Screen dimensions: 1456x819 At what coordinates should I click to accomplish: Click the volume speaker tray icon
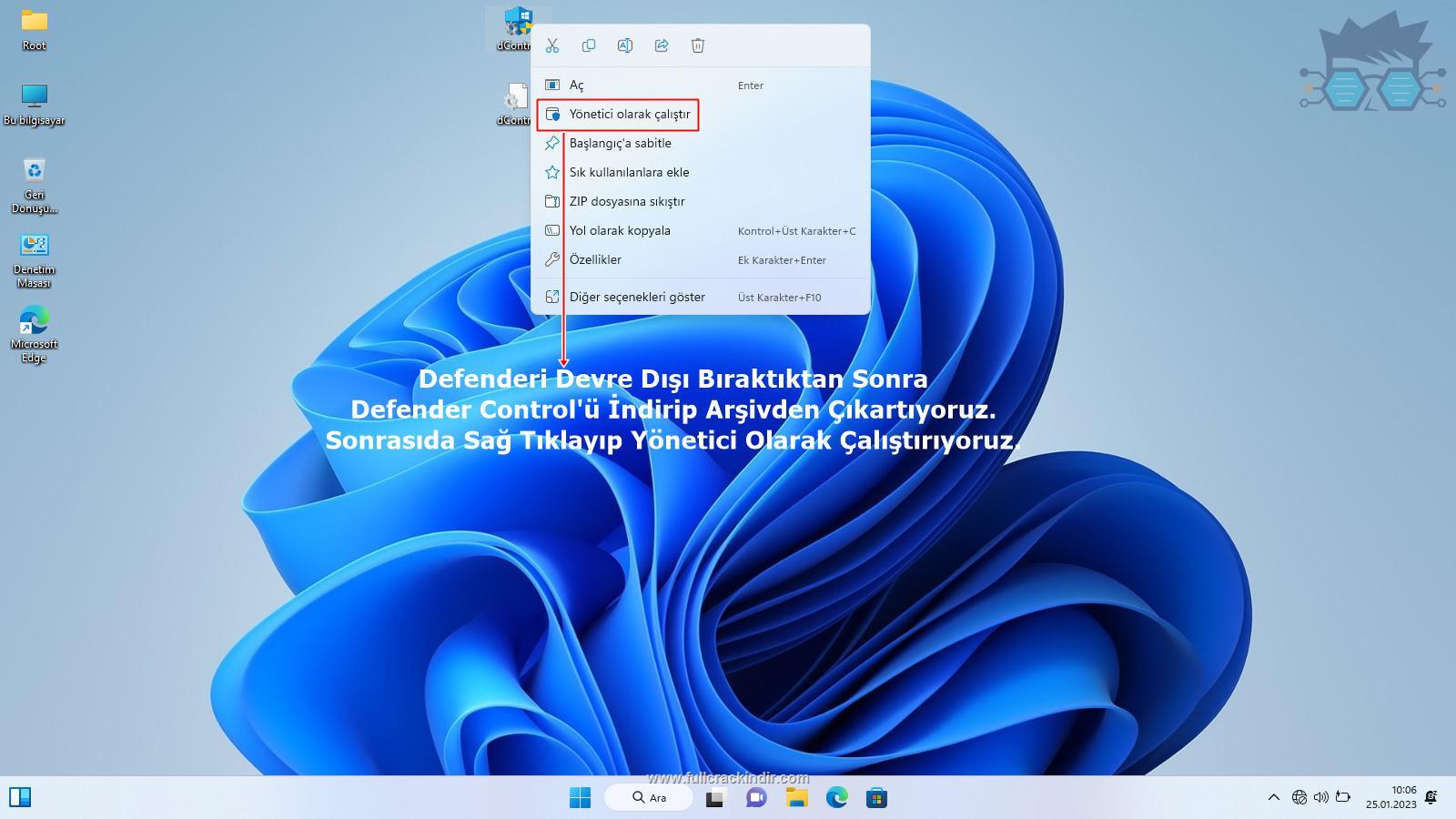[x=1321, y=798]
